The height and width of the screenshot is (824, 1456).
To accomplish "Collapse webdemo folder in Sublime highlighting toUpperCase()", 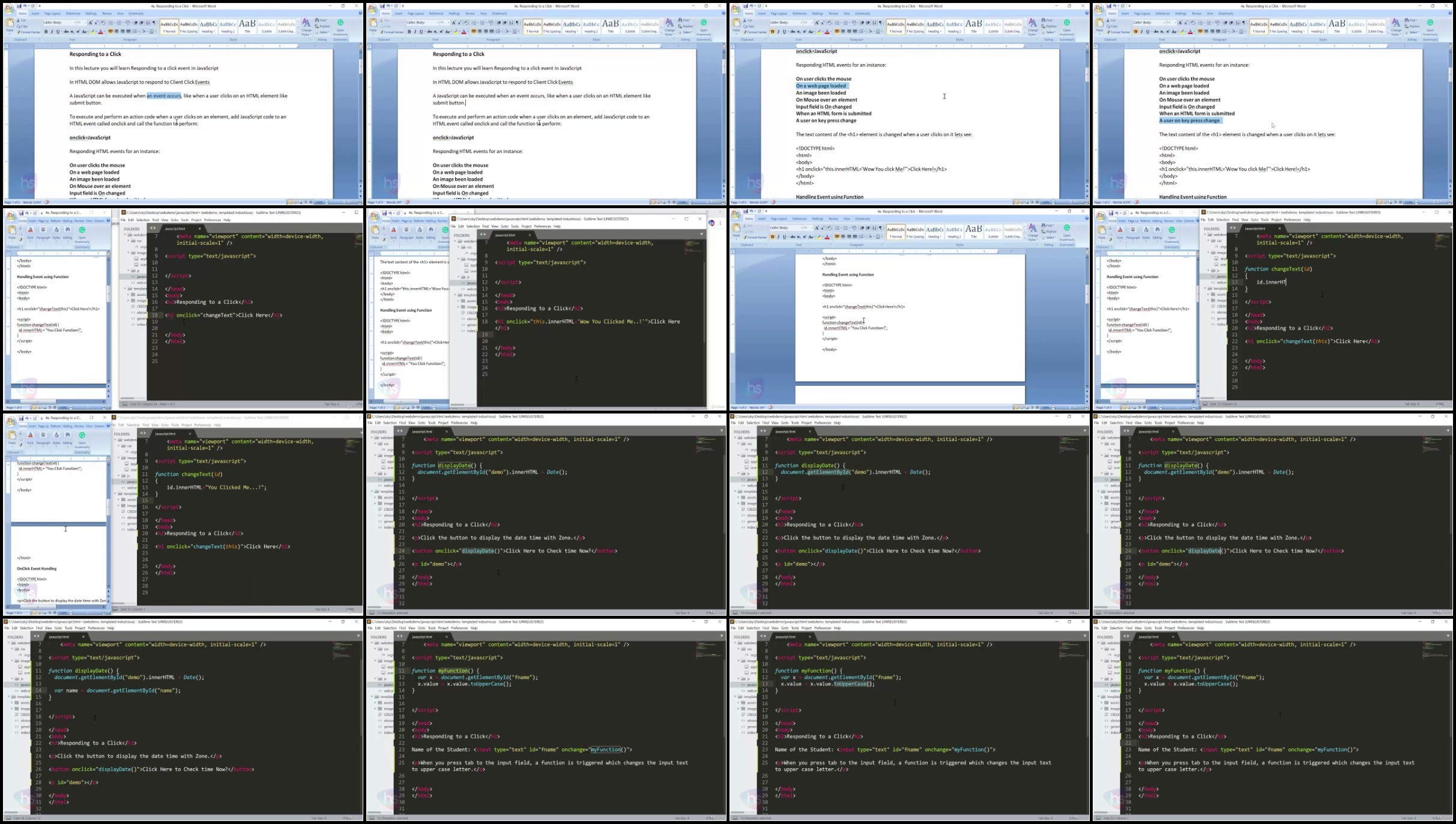I will click(x=735, y=643).
